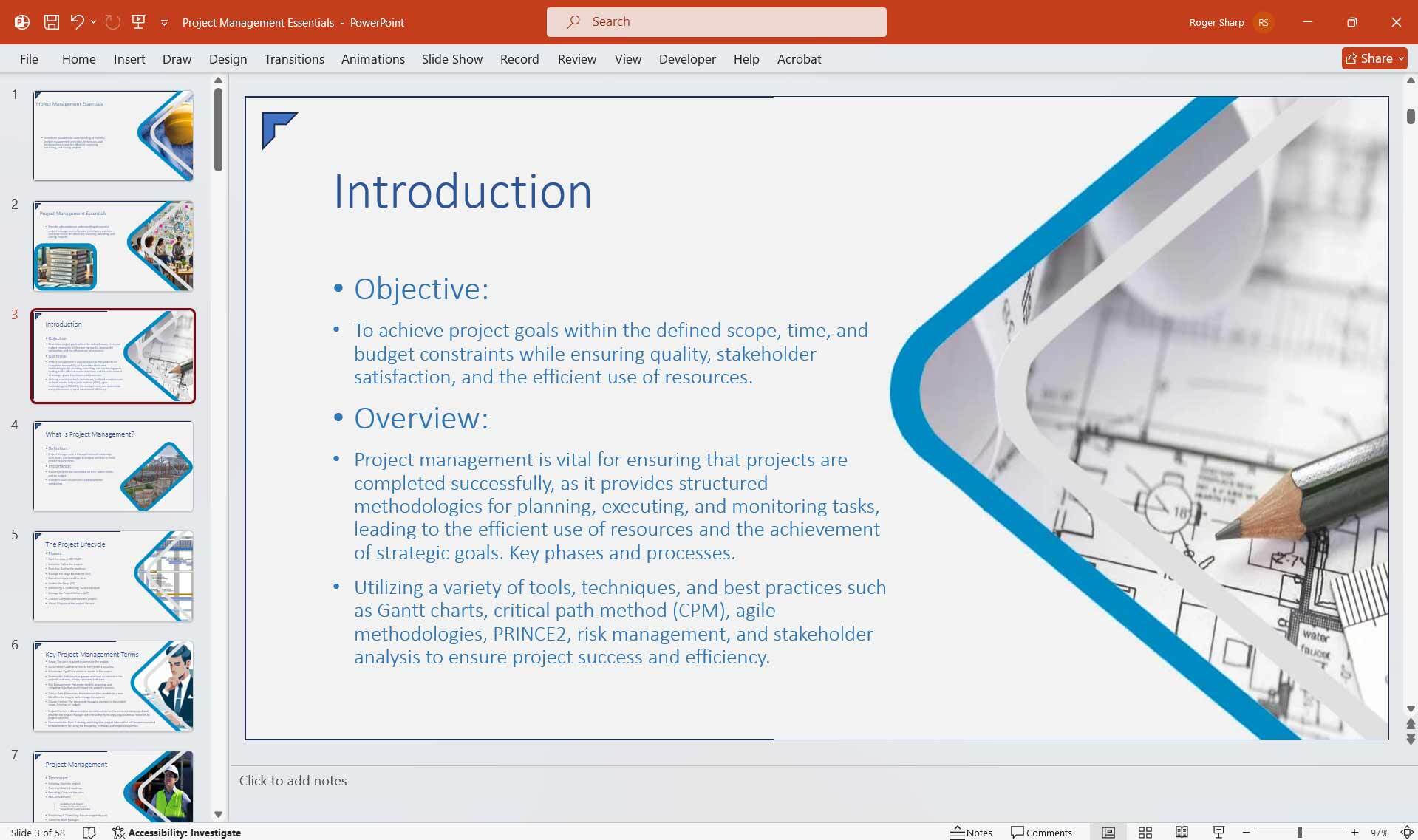The image size is (1418, 840).
Task: Open Customize Quick Access Toolbar dropdown
Action: coord(164,23)
